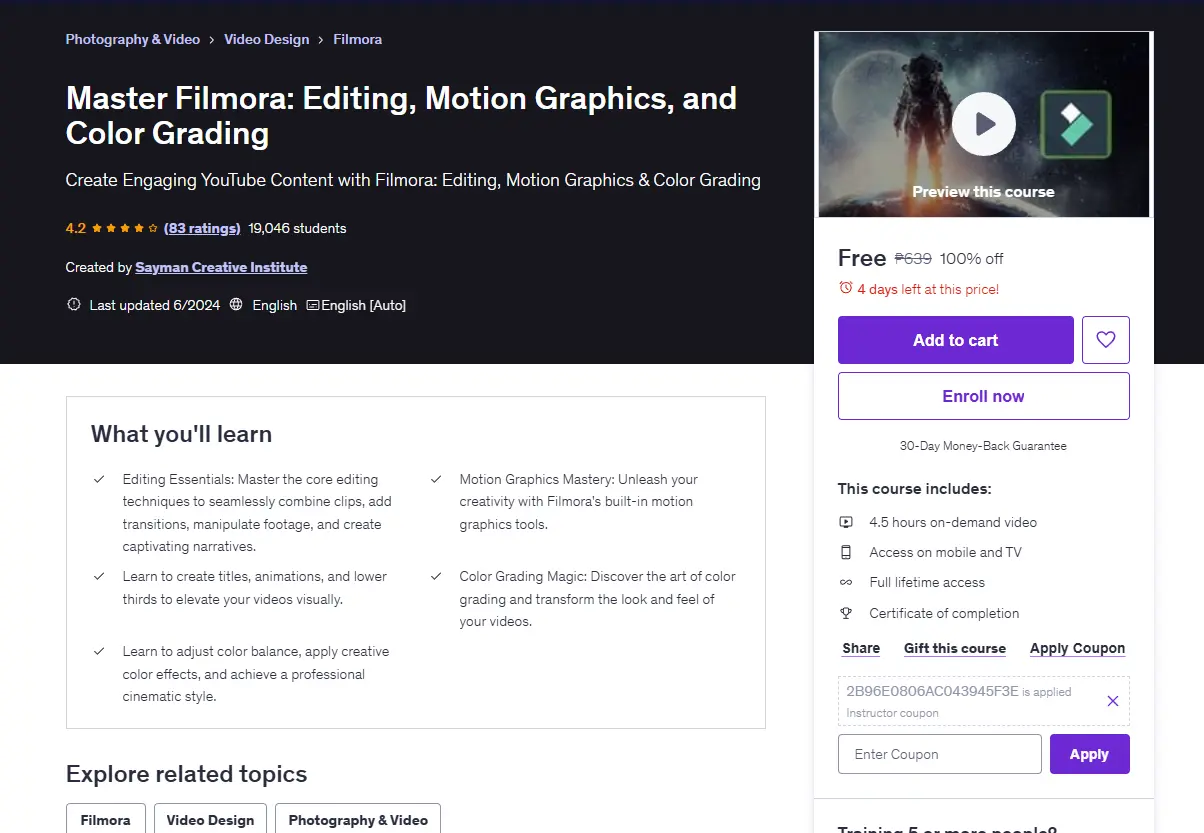Click the globe language icon
The image size is (1204, 833).
pos(236,305)
